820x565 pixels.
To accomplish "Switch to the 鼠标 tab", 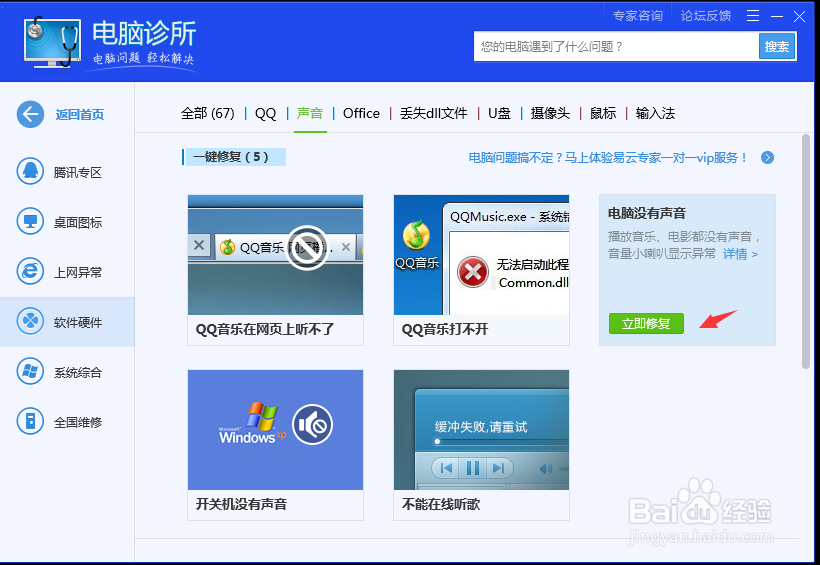I will [603, 113].
